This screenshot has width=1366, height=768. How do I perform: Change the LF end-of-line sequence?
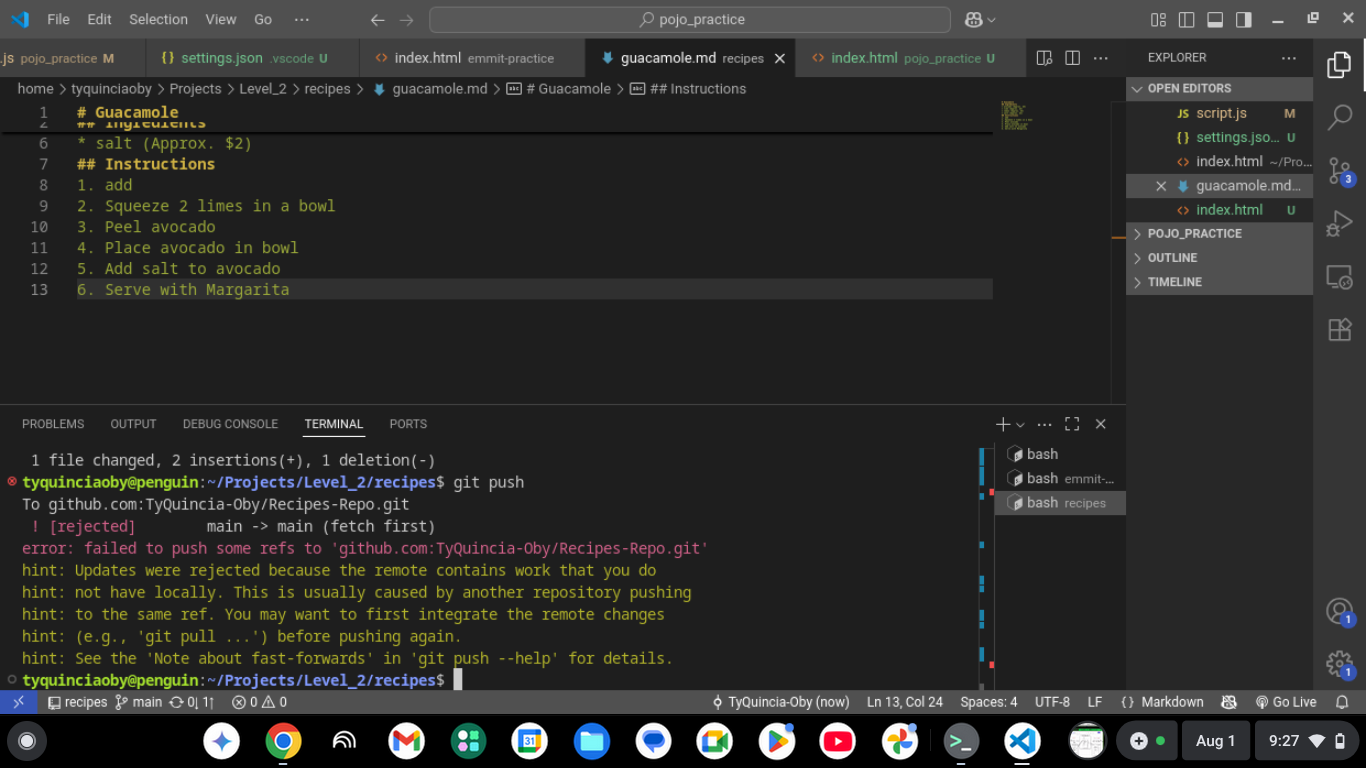(x=1095, y=702)
